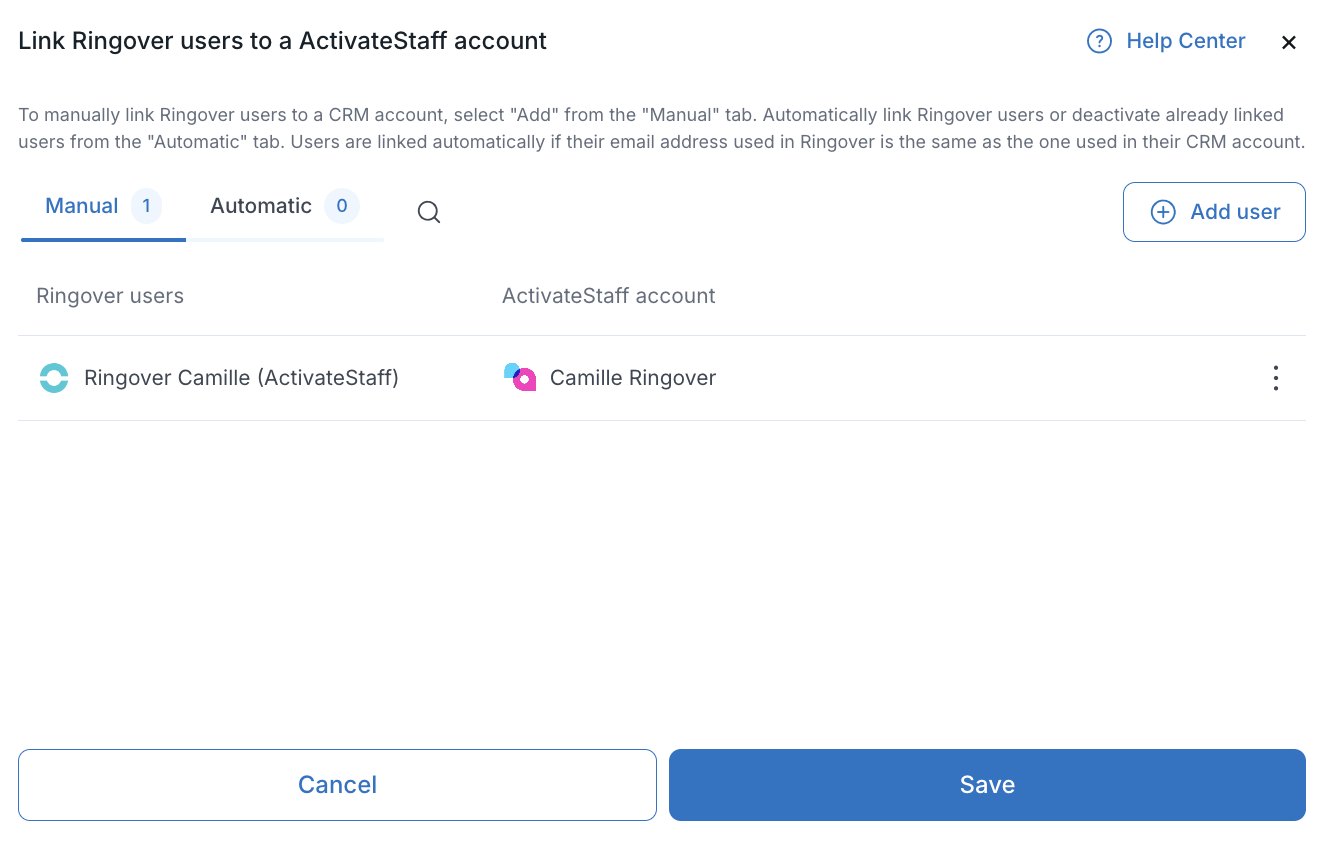Screen dimensions: 1328x842
Task: Click the ActivateStaff logo beside Camille Ringover
Action: [x=520, y=378]
